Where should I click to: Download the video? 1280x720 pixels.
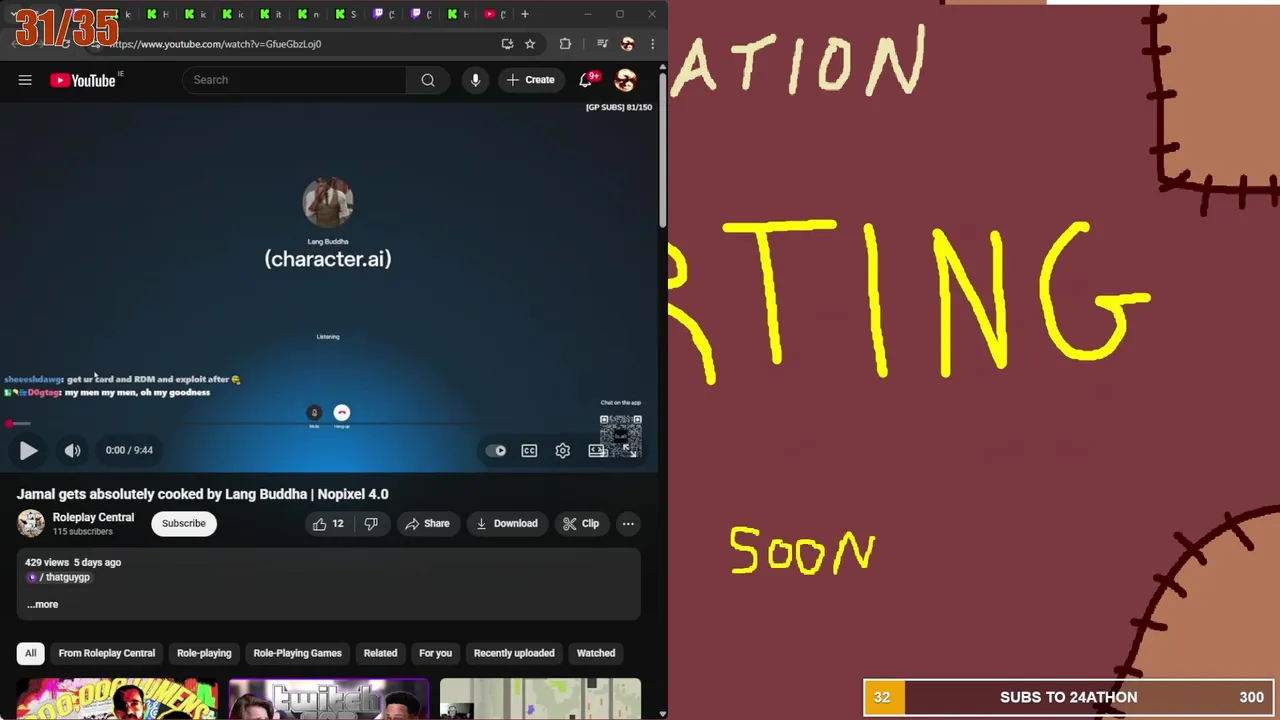[x=507, y=524]
